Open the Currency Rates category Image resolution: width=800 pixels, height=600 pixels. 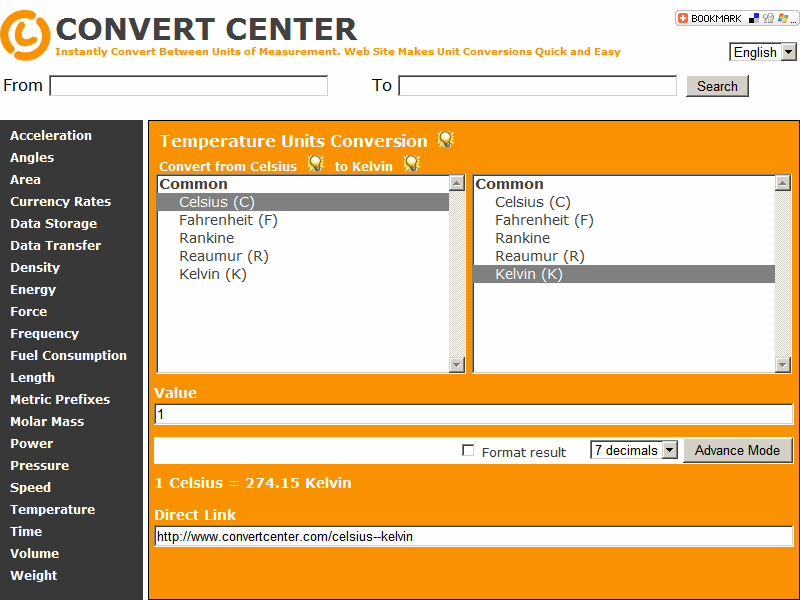pyautogui.click(x=60, y=202)
